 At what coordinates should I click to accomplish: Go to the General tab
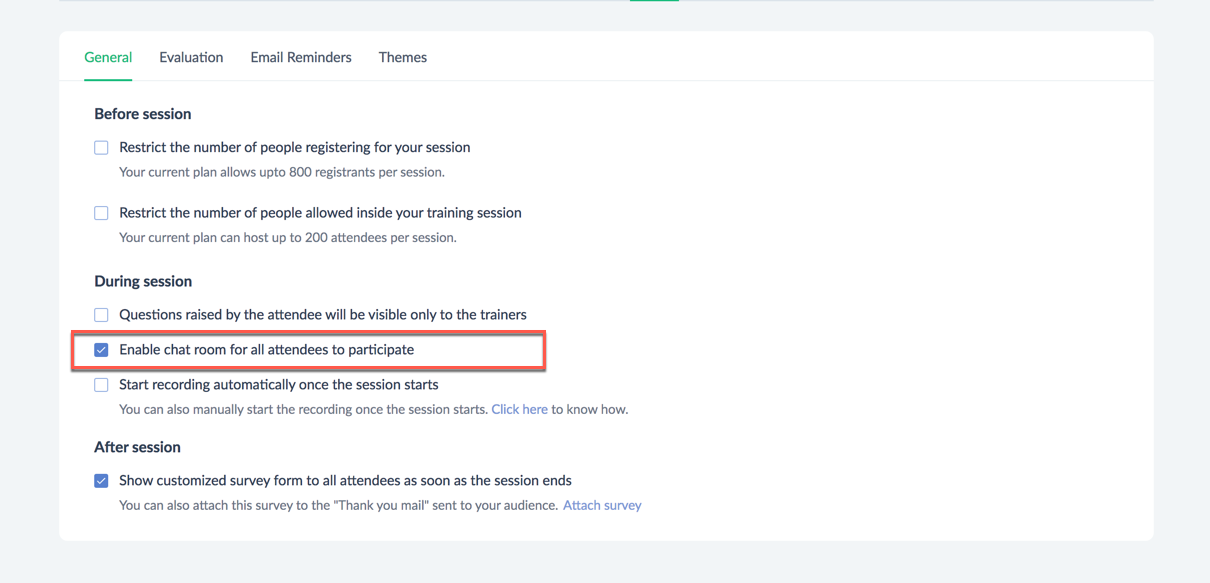tap(108, 57)
